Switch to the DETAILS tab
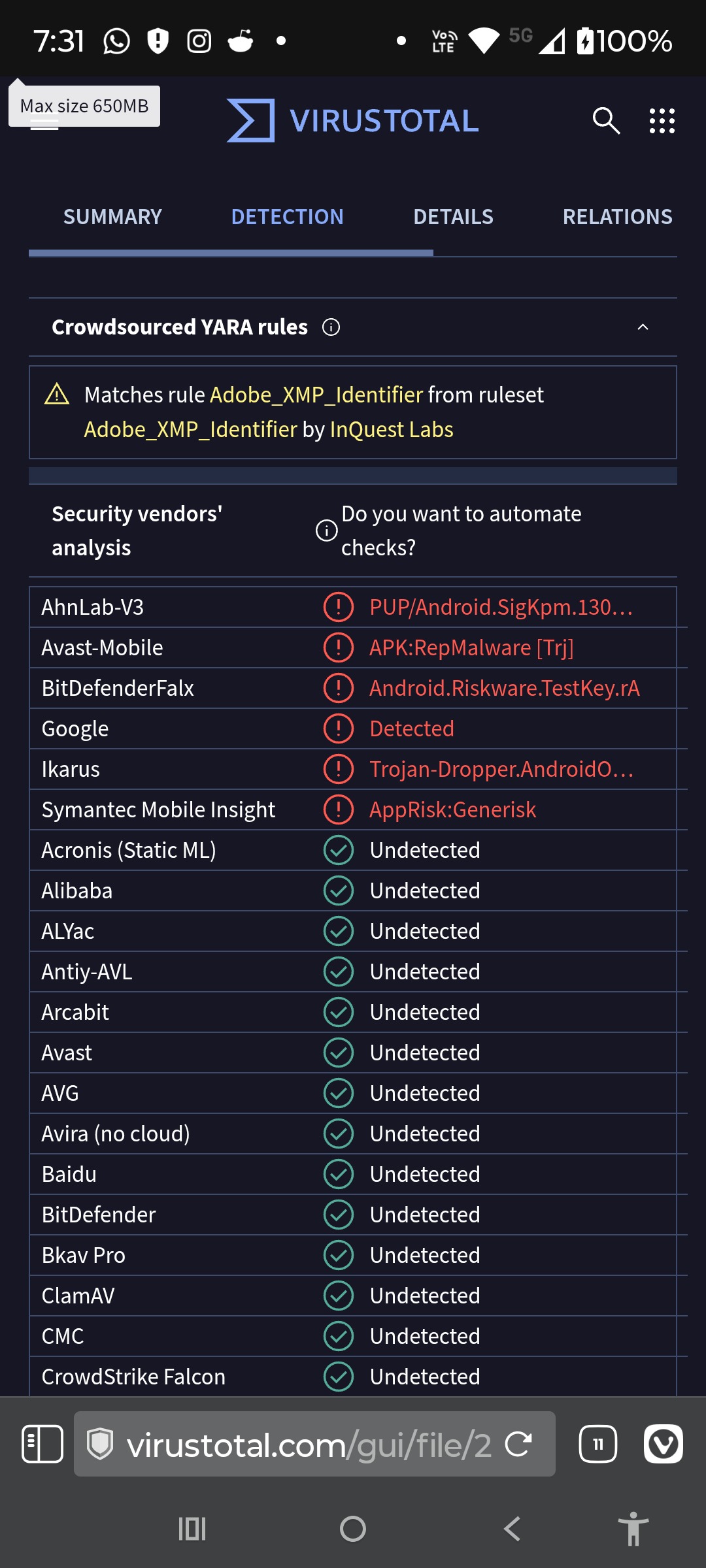The width and height of the screenshot is (706, 1568). click(453, 217)
